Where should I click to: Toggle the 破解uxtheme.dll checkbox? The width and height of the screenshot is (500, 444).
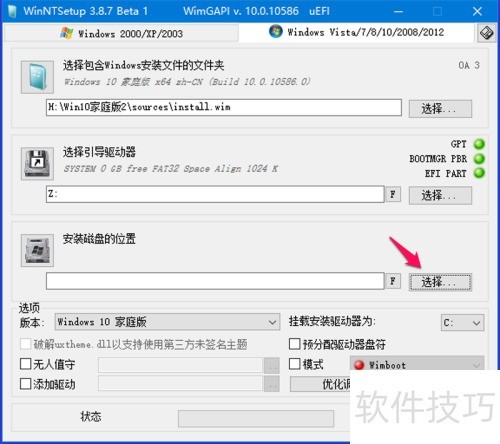click(26, 344)
